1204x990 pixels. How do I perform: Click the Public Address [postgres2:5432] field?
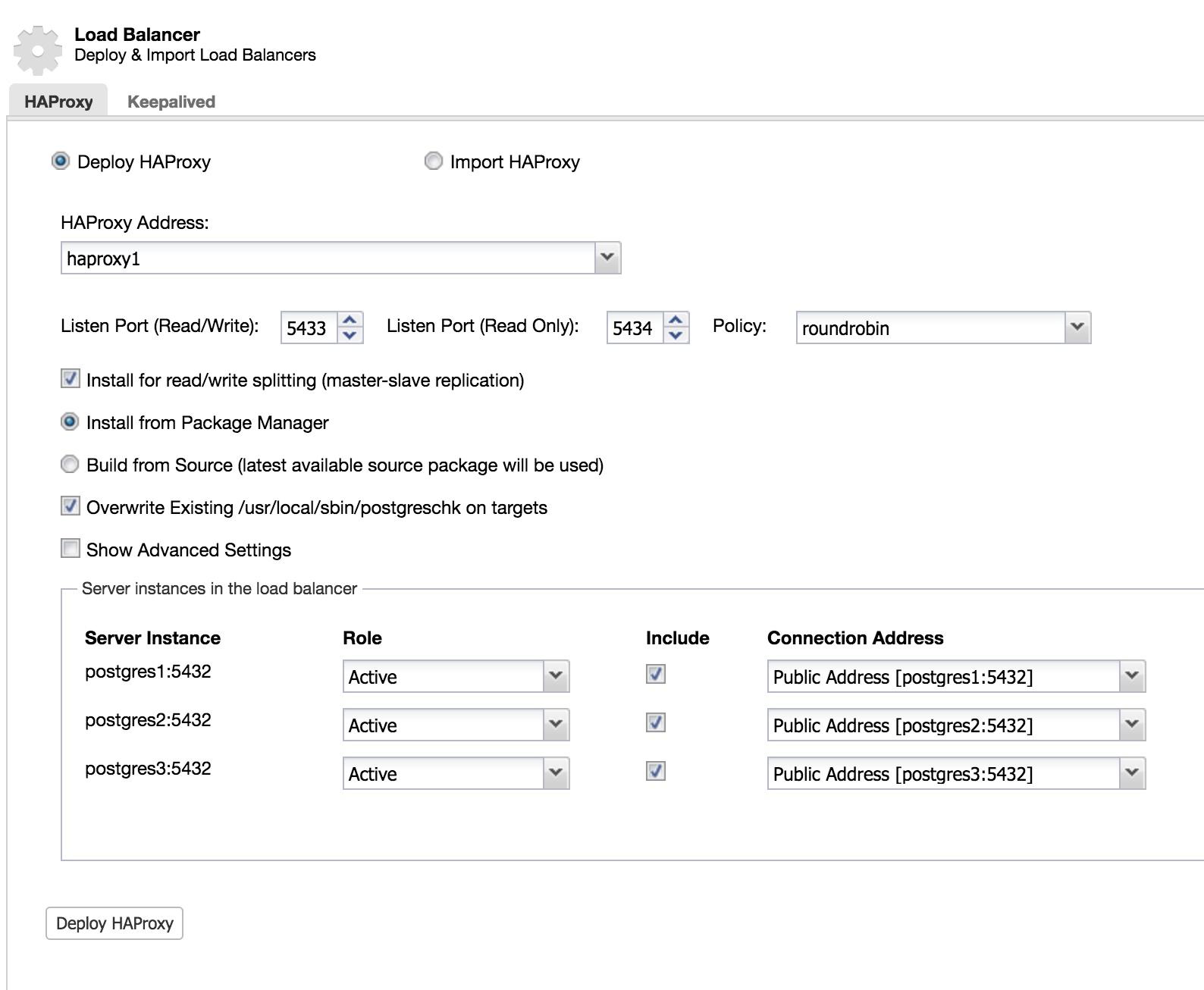click(943, 725)
